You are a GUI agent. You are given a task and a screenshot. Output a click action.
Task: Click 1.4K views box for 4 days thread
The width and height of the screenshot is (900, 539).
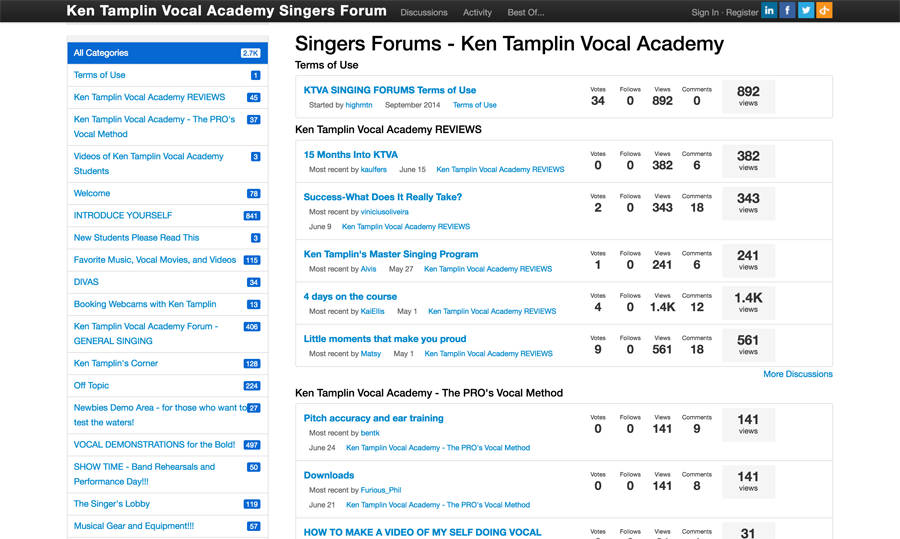748,303
